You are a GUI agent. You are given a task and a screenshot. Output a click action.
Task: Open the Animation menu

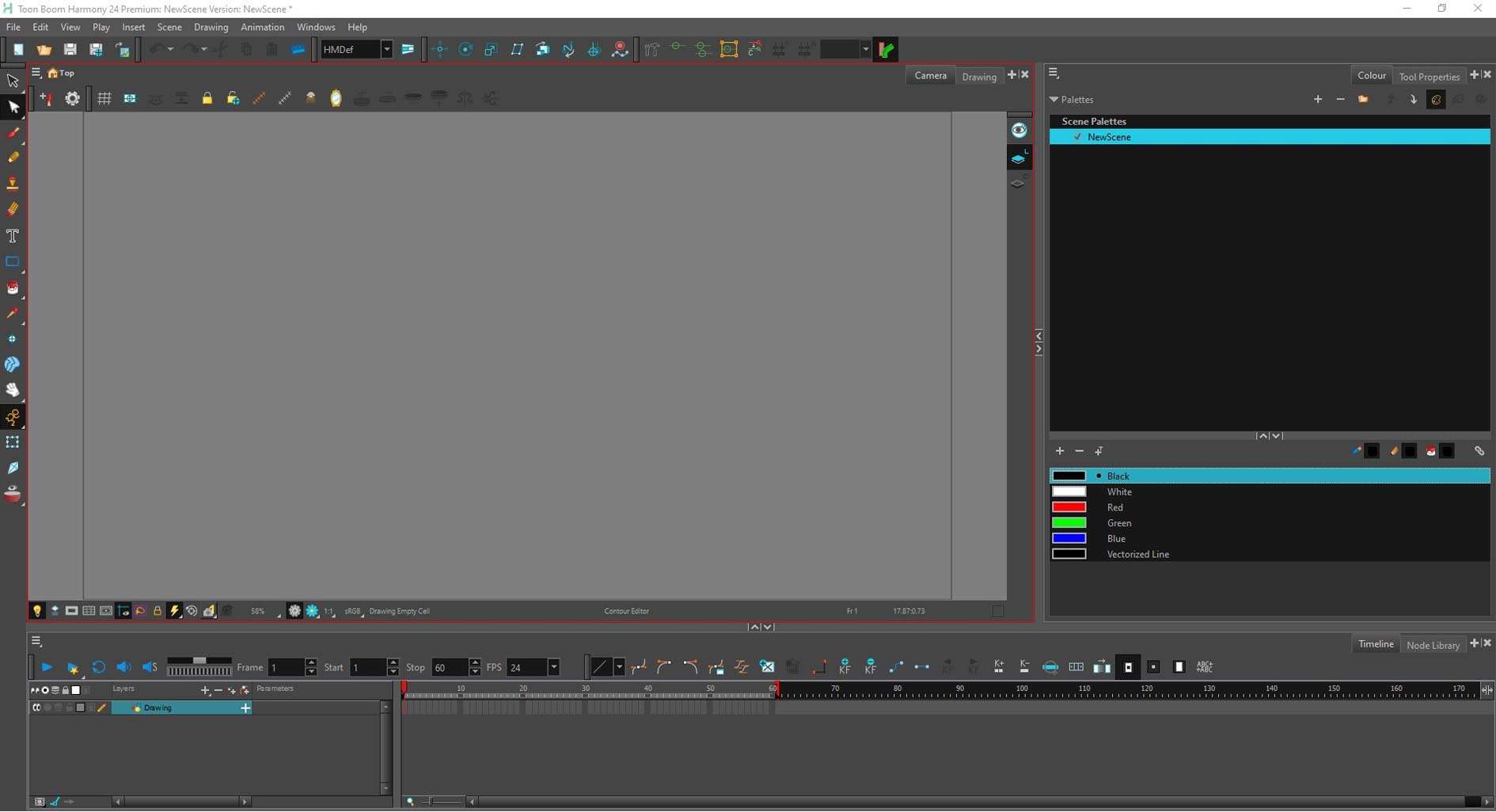(262, 27)
